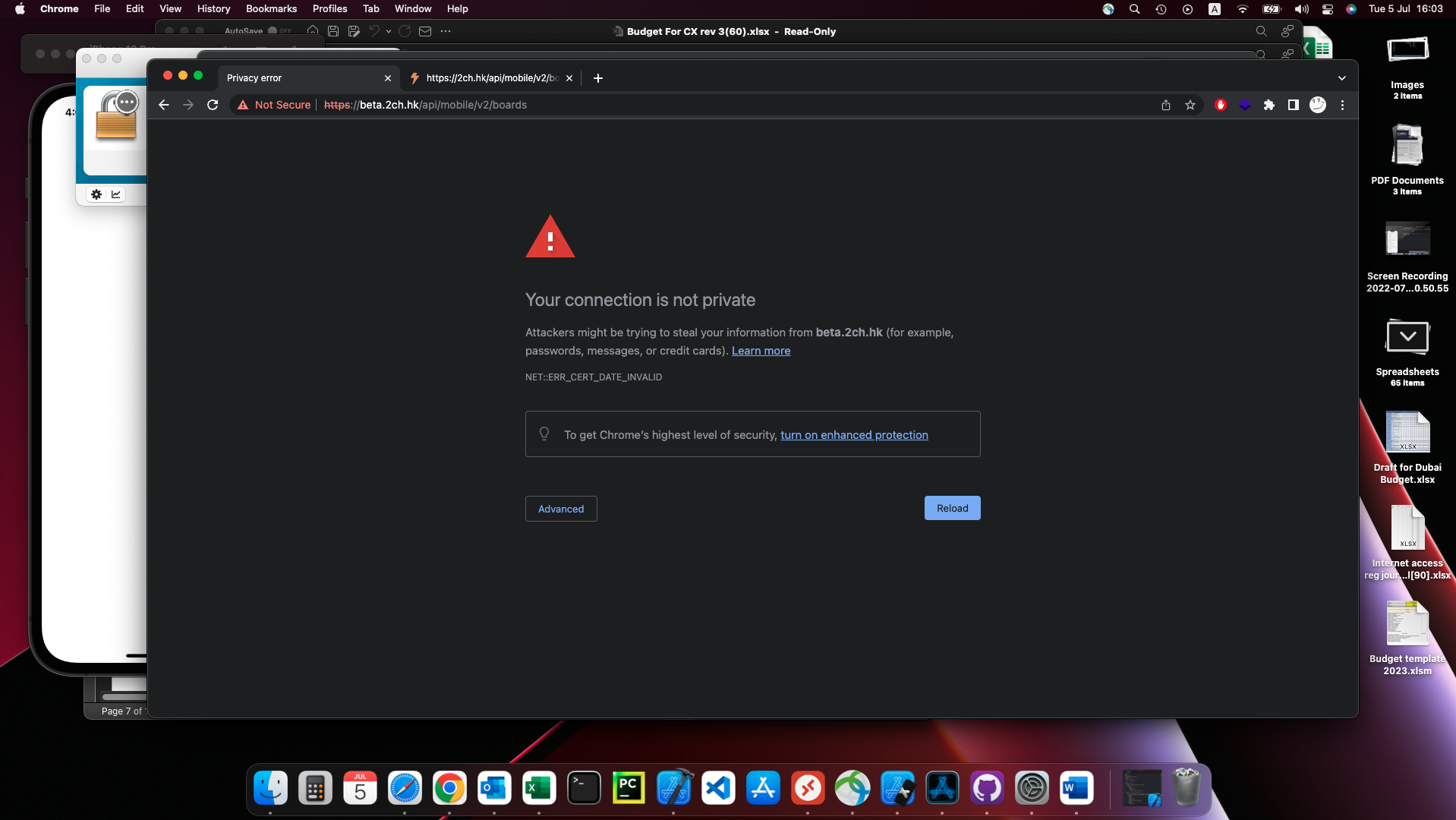Open a new tab with the plus button
The image size is (1456, 820).
point(598,77)
